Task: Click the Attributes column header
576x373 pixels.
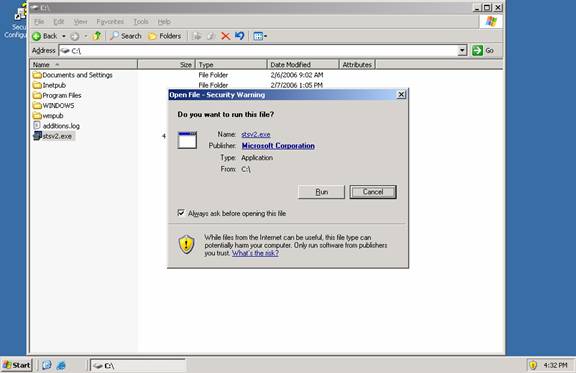Action: click(357, 65)
